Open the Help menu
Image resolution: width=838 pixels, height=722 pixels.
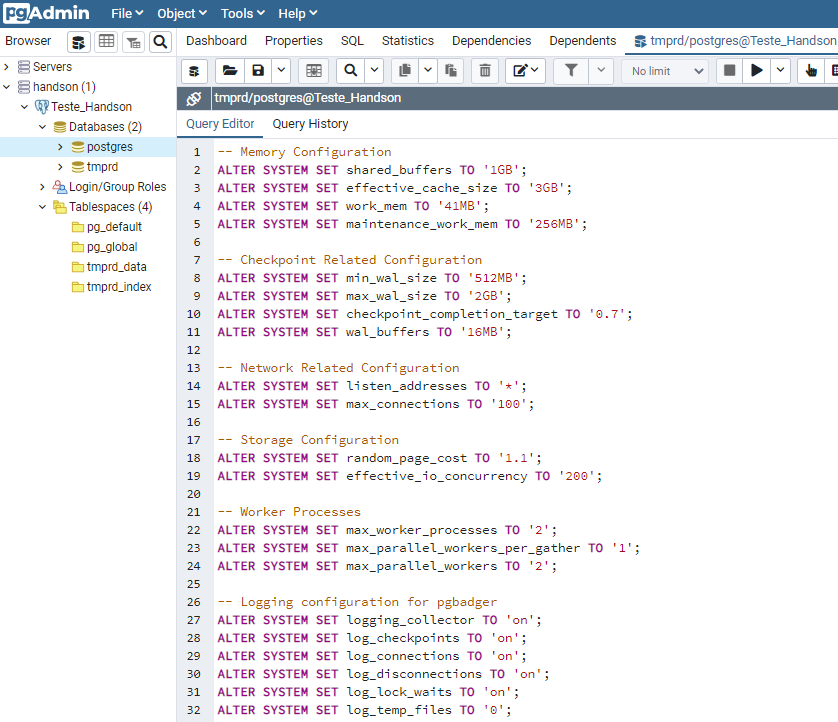click(297, 13)
